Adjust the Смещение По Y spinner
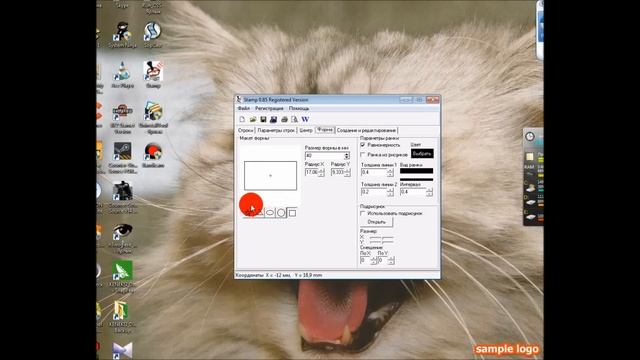Screen dimensions: 640x360 tap(391, 260)
